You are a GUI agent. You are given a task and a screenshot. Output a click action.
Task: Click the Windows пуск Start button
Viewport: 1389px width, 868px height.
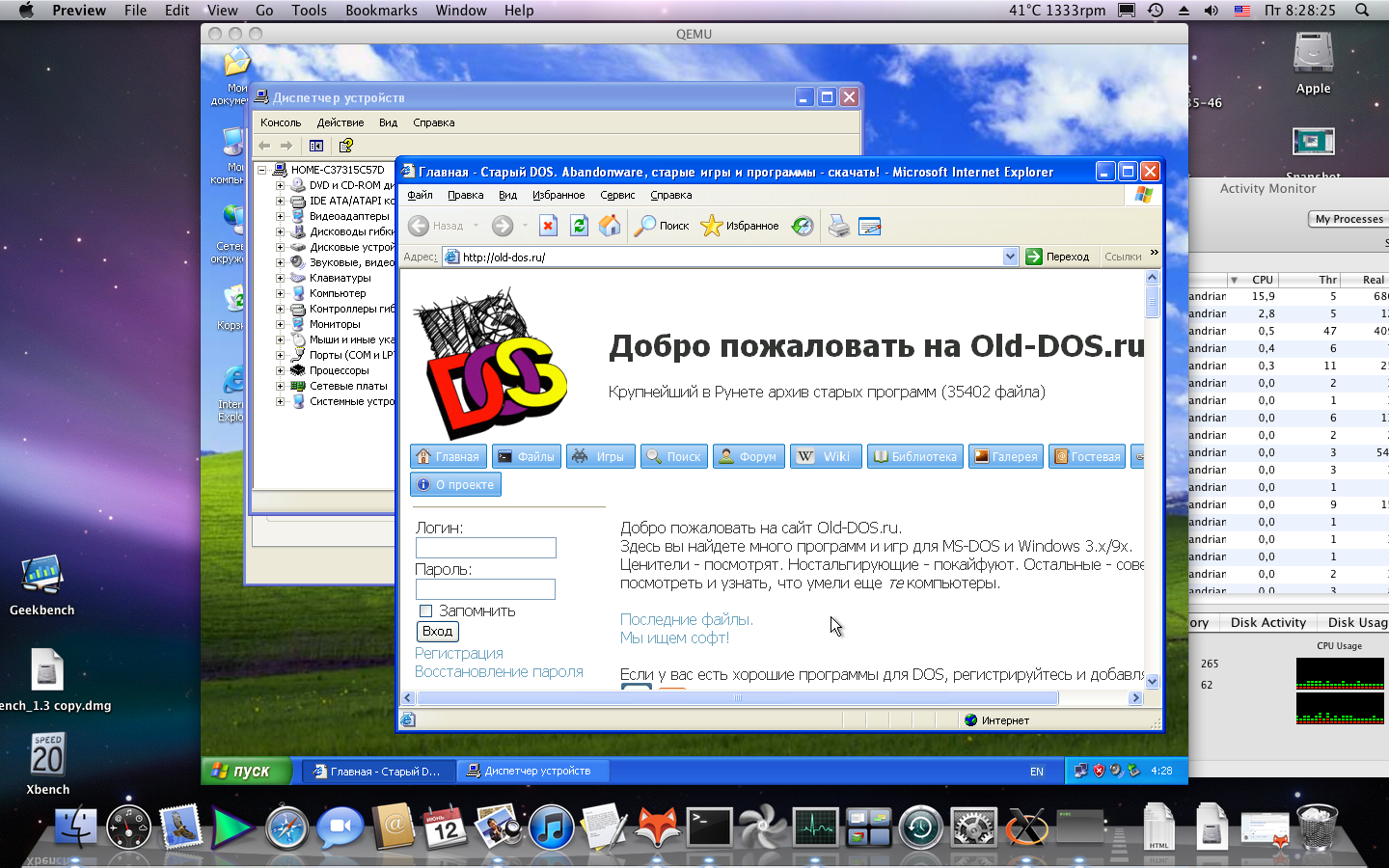[x=246, y=771]
